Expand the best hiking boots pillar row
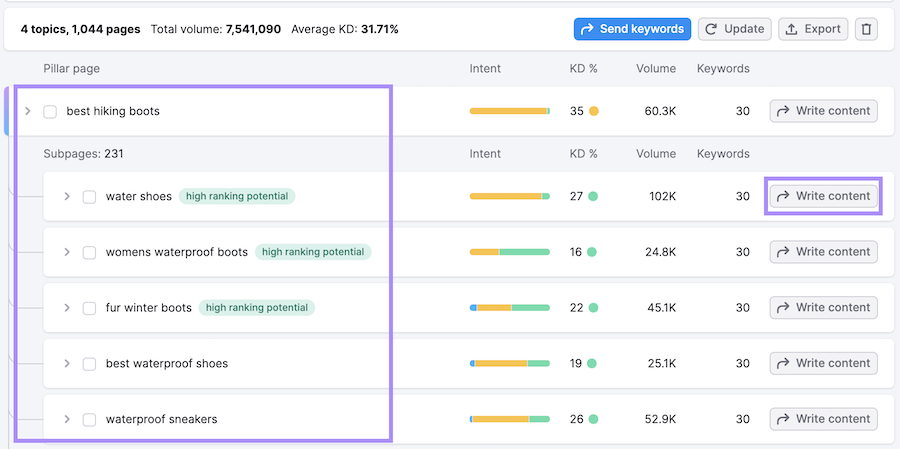This screenshot has width=900, height=449. 28,111
